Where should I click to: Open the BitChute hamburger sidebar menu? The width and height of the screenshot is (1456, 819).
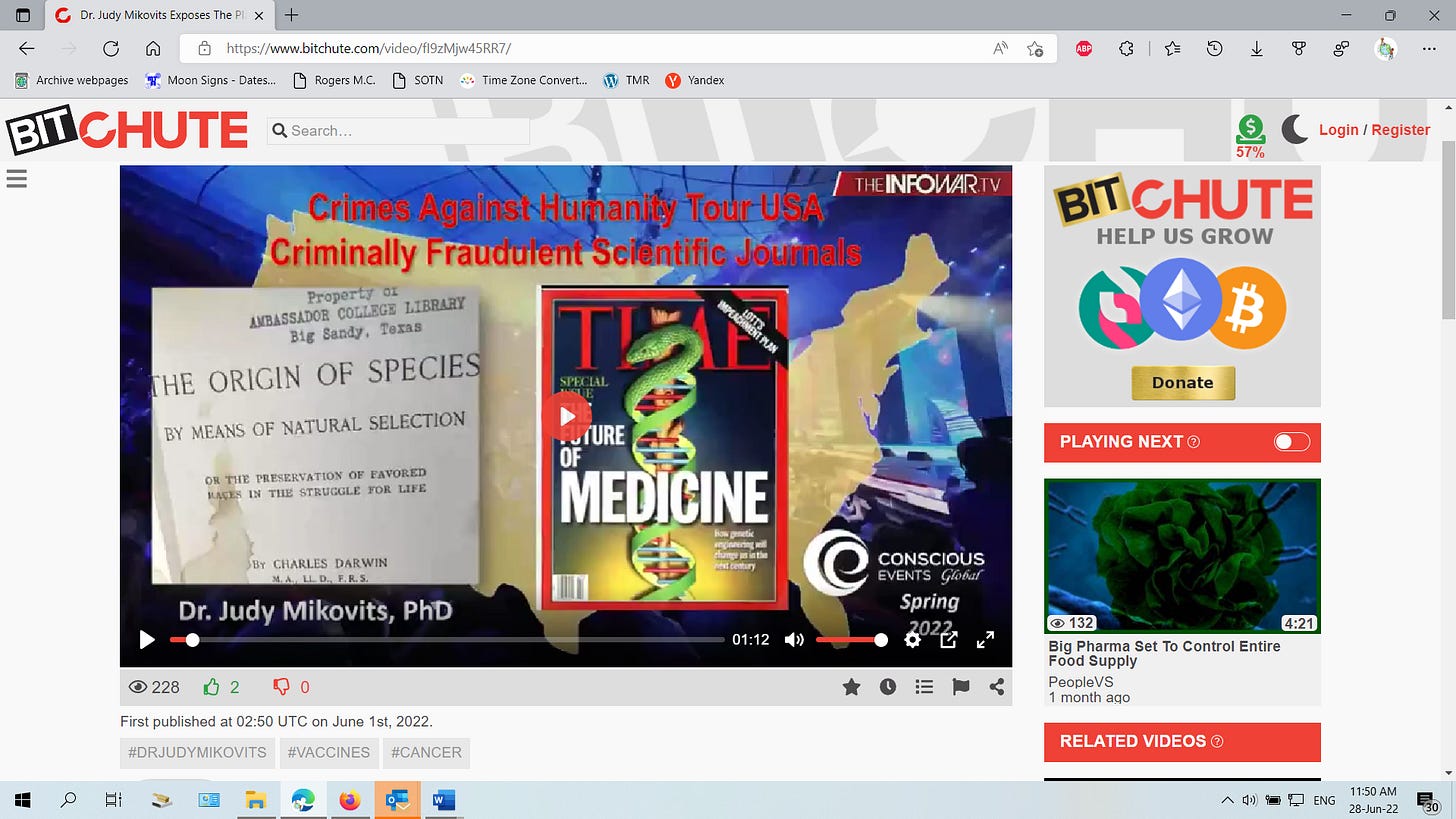(16, 179)
